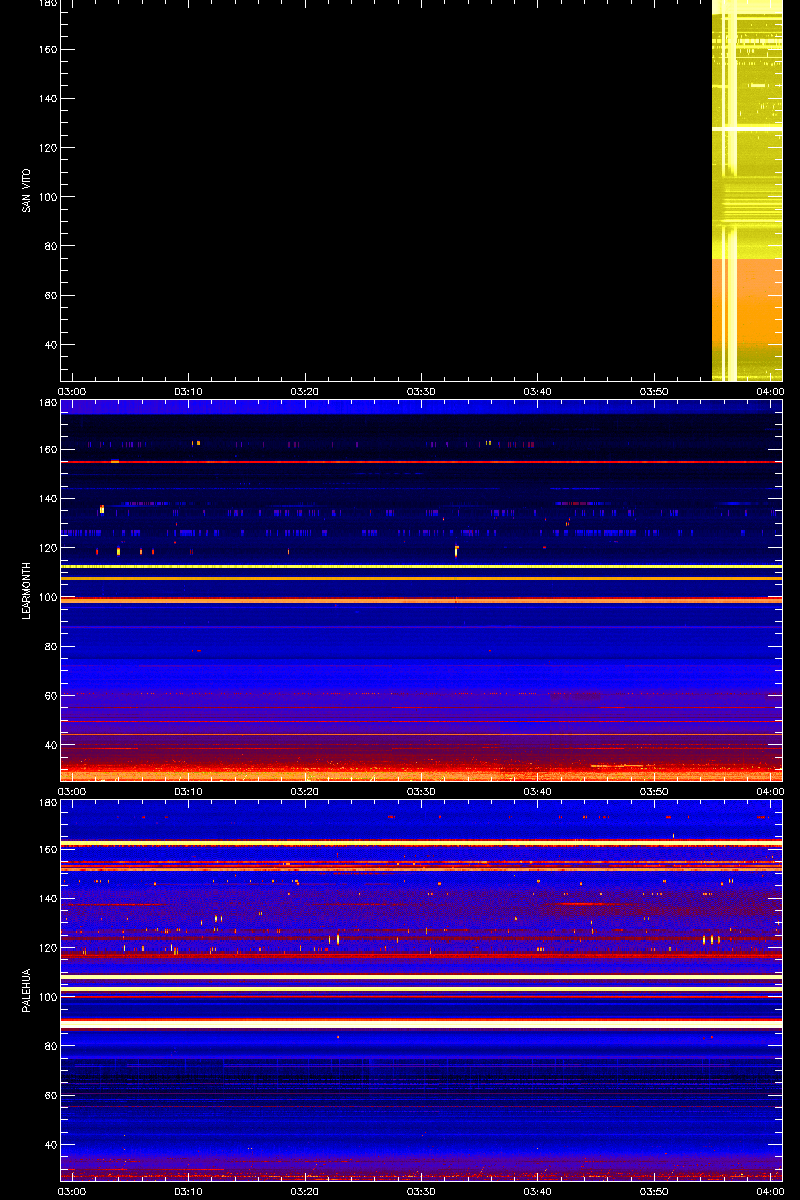
Task: Select the 80 frequency label on Learmonth axis
Action: (x=49, y=646)
